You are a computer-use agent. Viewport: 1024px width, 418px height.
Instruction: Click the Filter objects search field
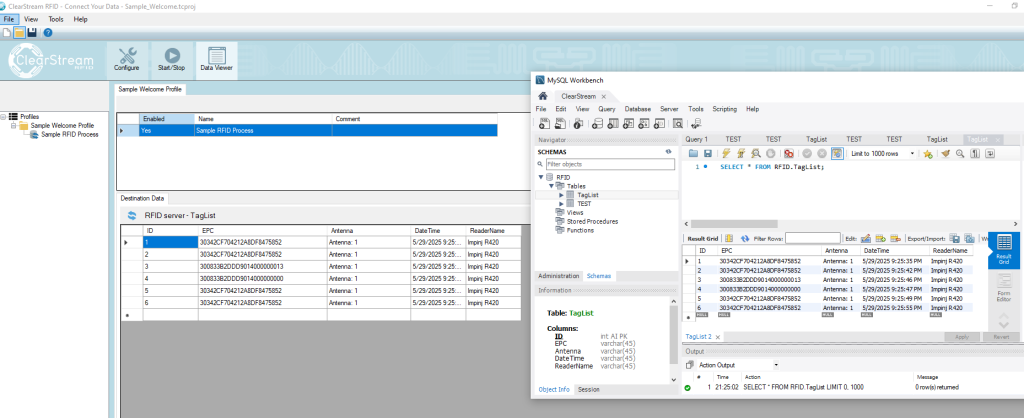point(608,163)
